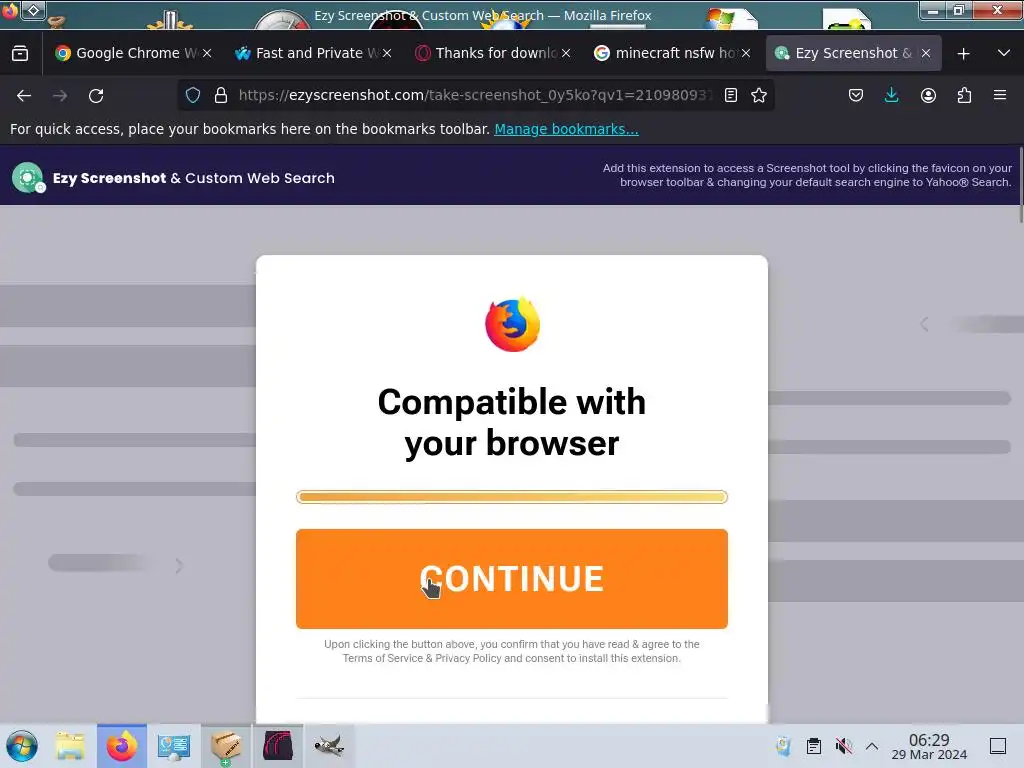Go back with the browser back arrow
The height and width of the screenshot is (768, 1024).
24,96
